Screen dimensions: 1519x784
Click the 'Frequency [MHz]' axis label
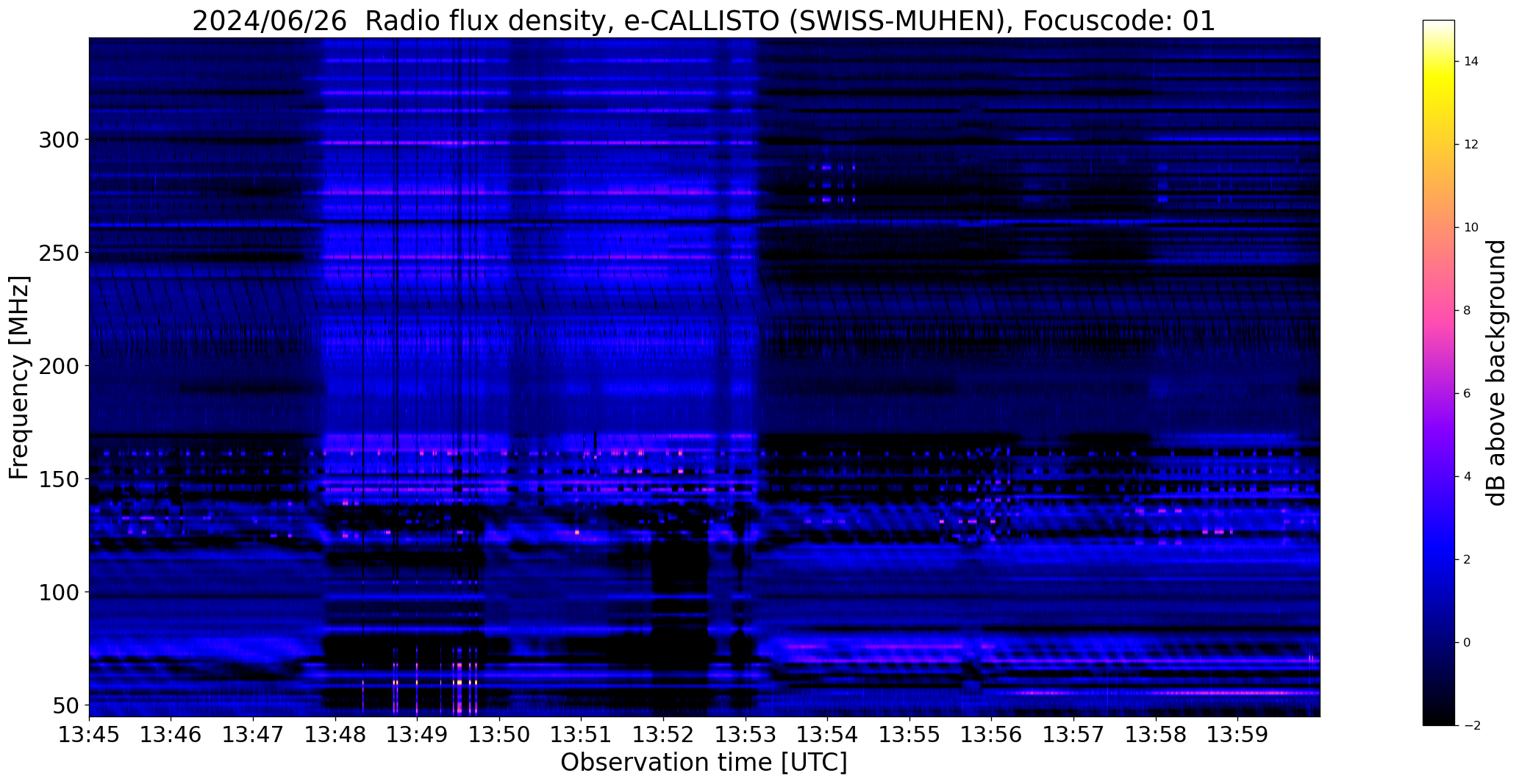click(x=19, y=378)
